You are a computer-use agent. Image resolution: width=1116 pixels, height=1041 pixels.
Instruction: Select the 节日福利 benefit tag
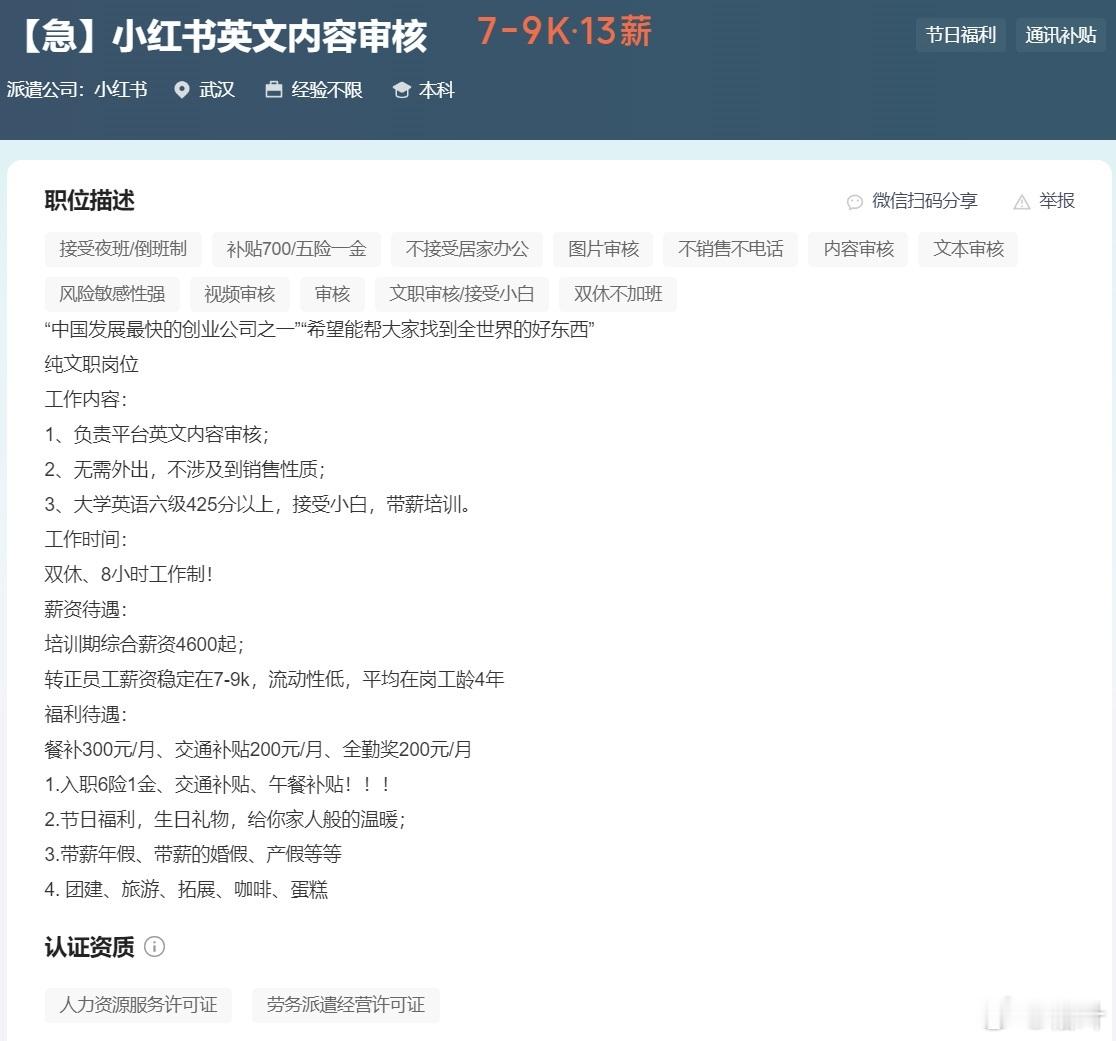[960, 34]
